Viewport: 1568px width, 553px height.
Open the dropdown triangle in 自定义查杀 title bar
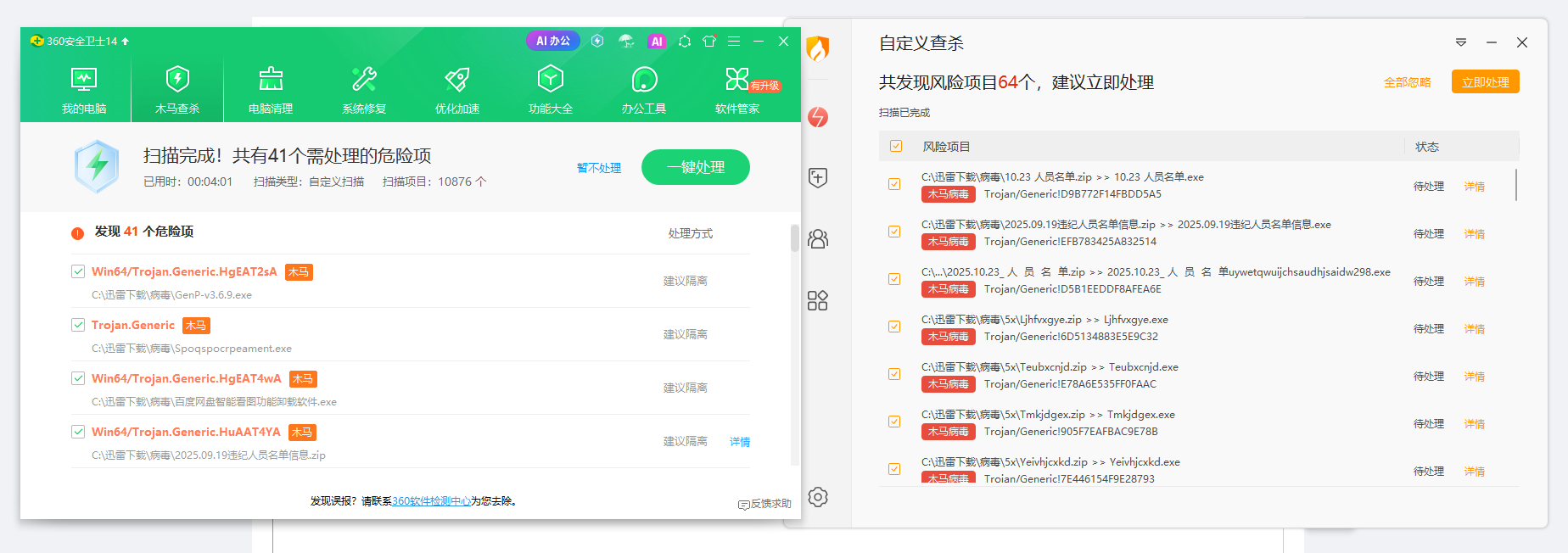(x=1461, y=42)
